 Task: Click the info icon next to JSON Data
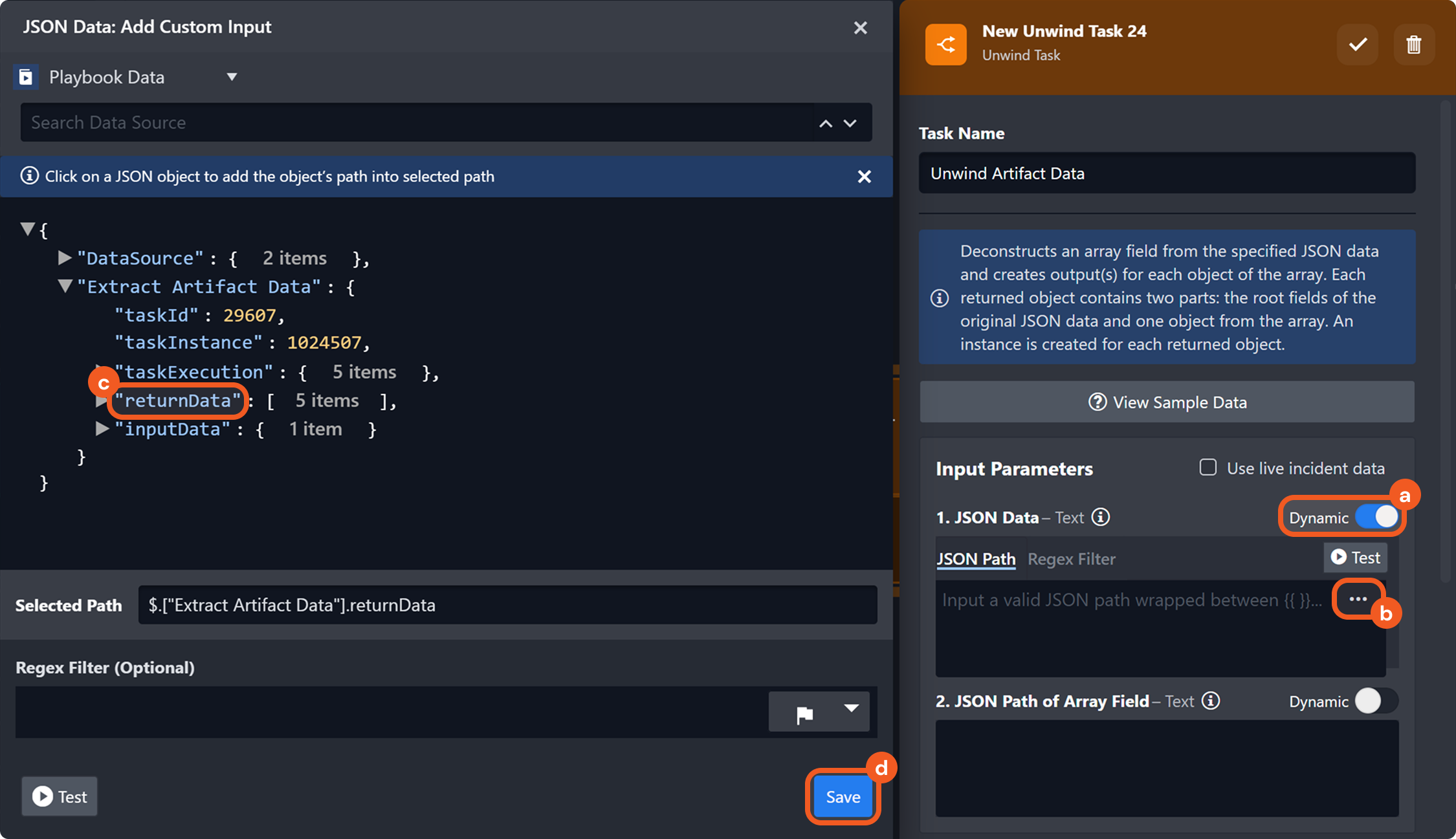click(1101, 517)
